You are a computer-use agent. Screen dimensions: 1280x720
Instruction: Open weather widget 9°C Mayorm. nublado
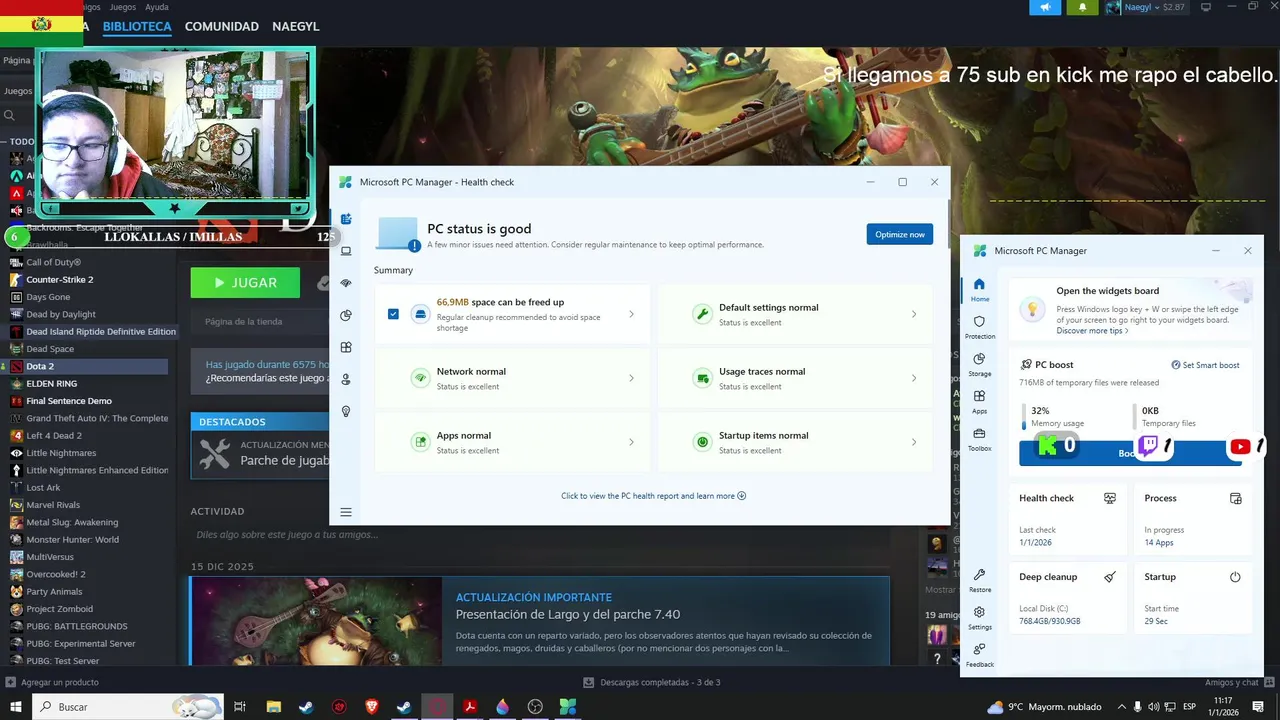point(1044,707)
